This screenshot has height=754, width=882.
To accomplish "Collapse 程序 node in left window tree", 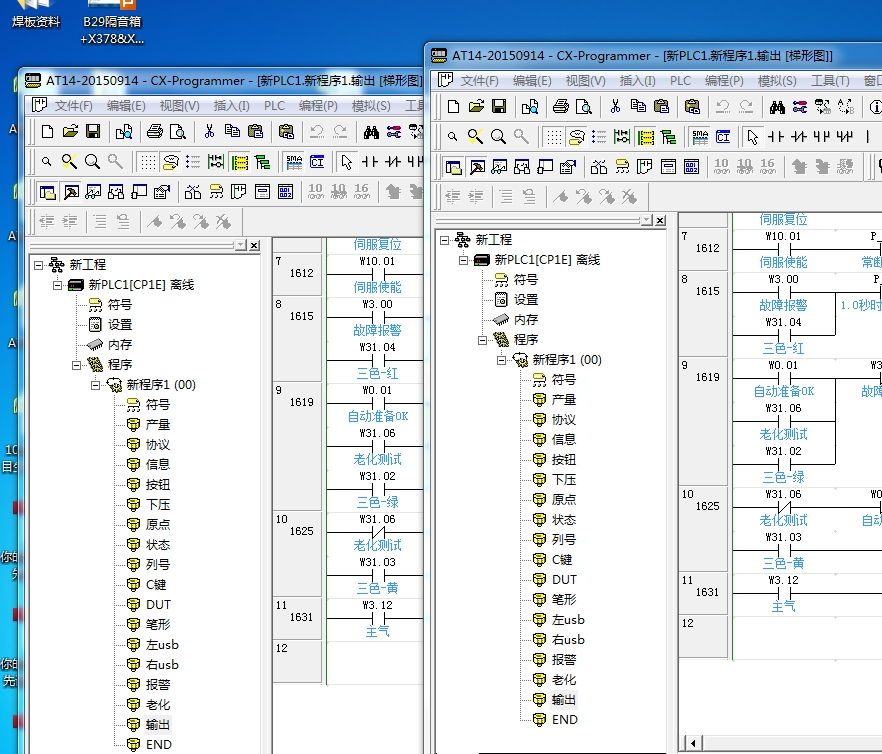I will coord(76,365).
